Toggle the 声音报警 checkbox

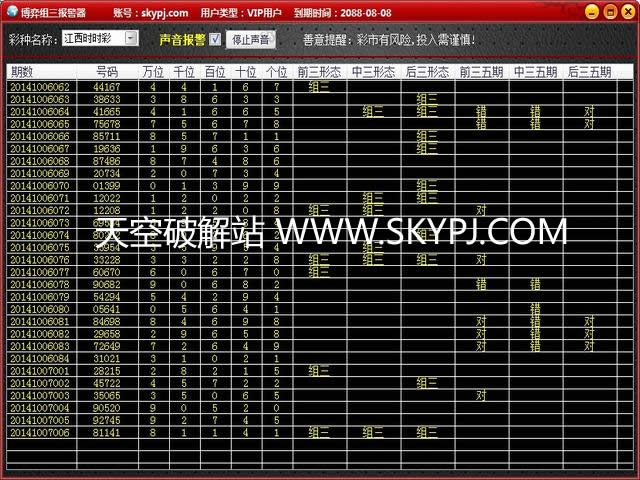coord(213,40)
